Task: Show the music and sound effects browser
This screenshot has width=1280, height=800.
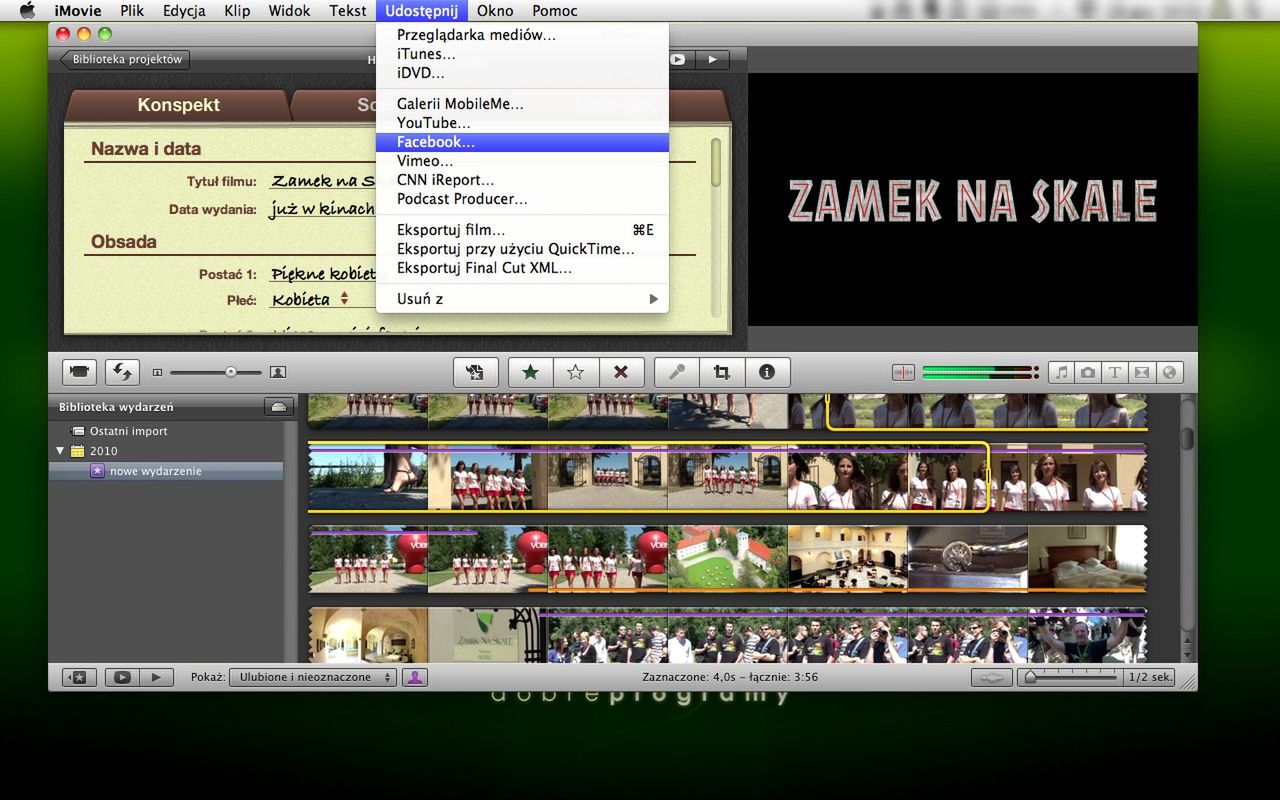Action: (x=1061, y=372)
